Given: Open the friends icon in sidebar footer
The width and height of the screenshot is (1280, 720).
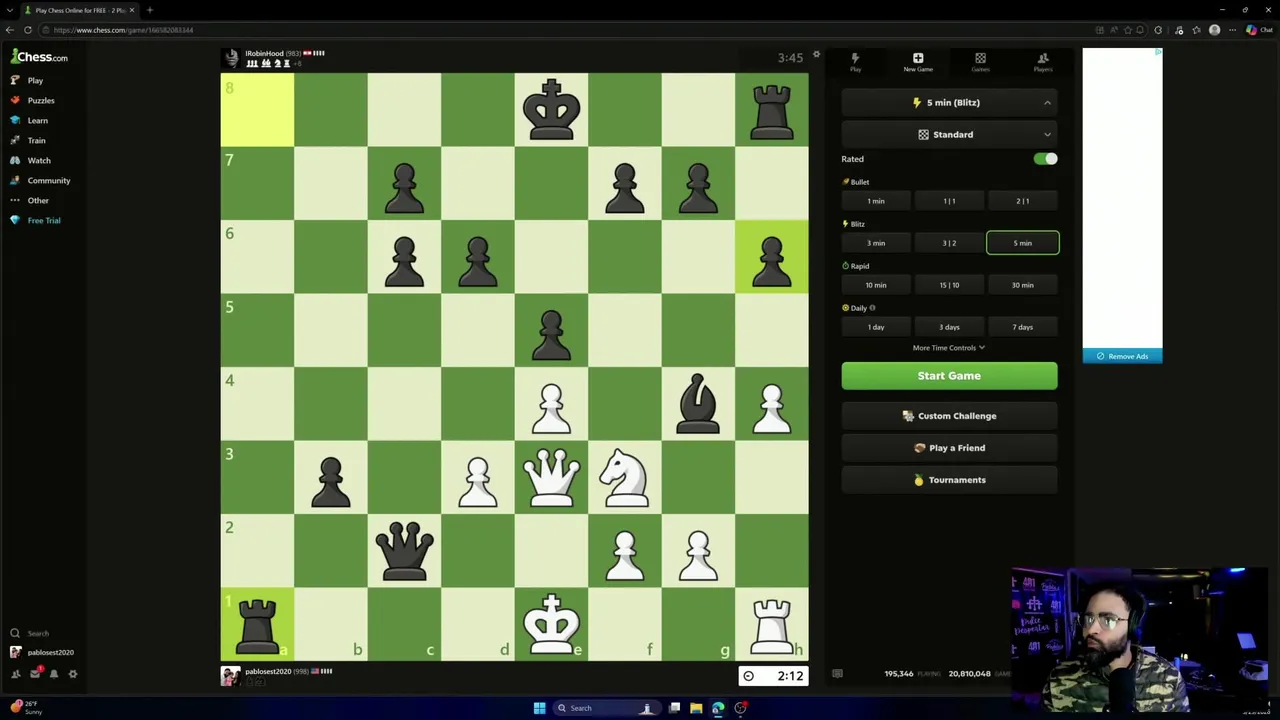Looking at the screenshot, I should (x=16, y=674).
